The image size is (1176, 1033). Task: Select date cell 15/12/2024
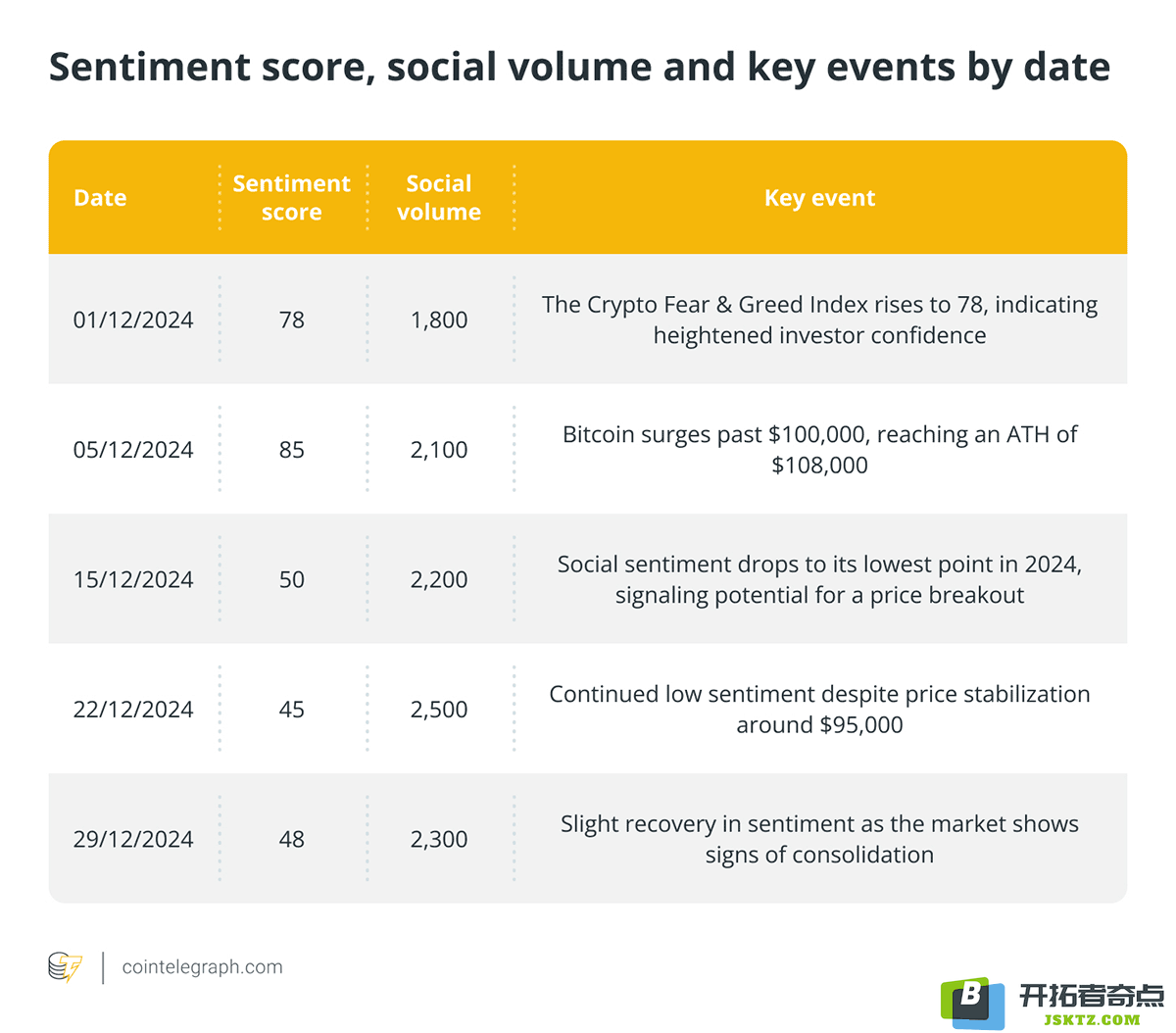click(133, 580)
